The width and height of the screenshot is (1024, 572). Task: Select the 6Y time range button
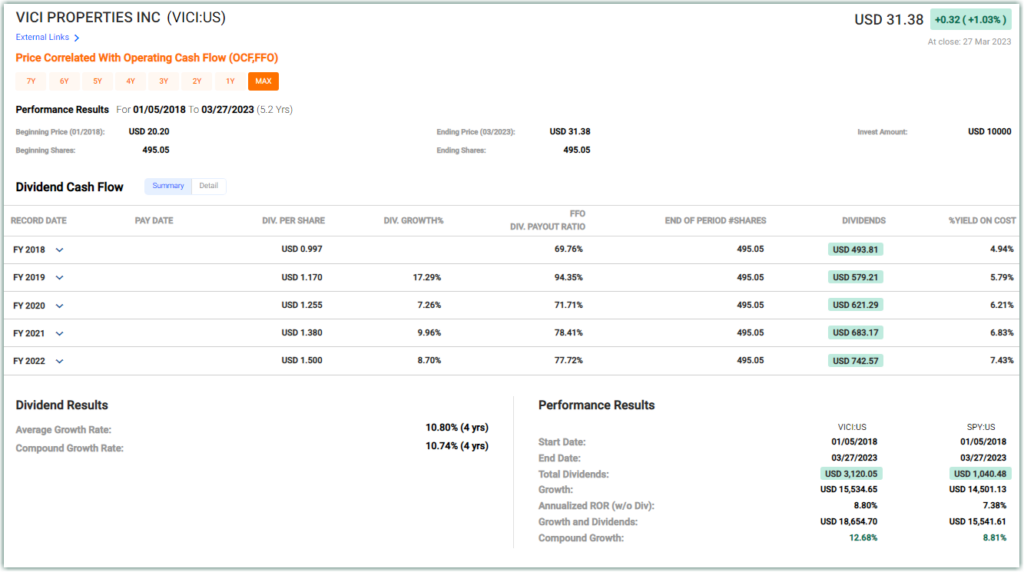64,81
